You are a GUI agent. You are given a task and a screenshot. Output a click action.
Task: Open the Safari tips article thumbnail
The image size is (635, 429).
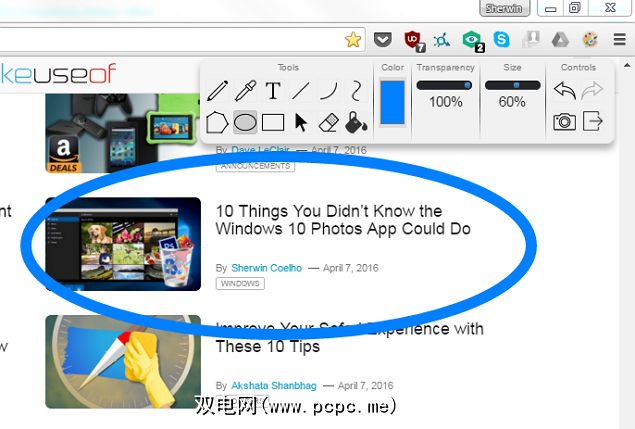(123, 362)
